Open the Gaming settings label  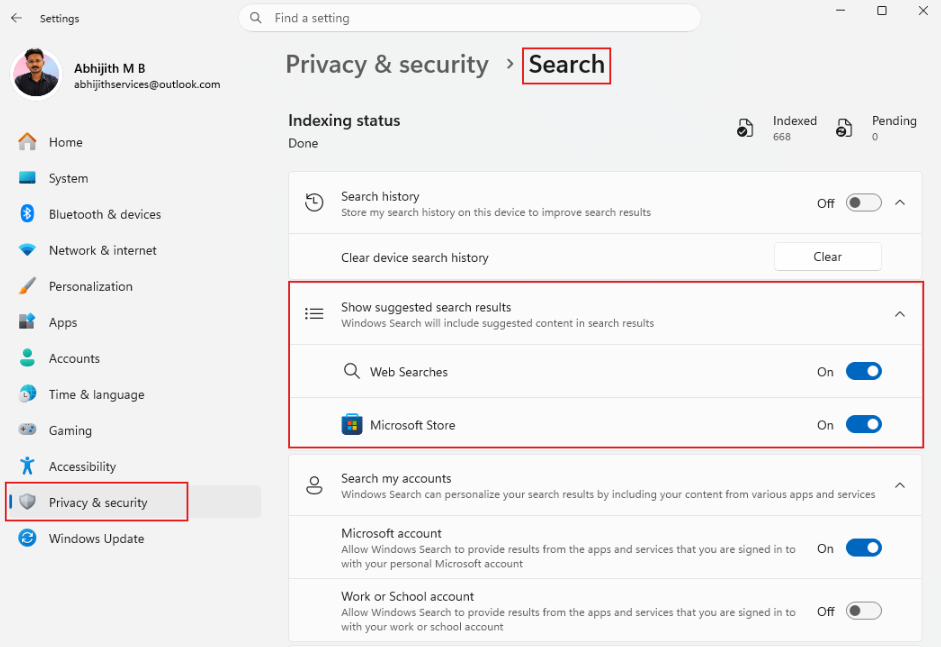click(x=70, y=430)
